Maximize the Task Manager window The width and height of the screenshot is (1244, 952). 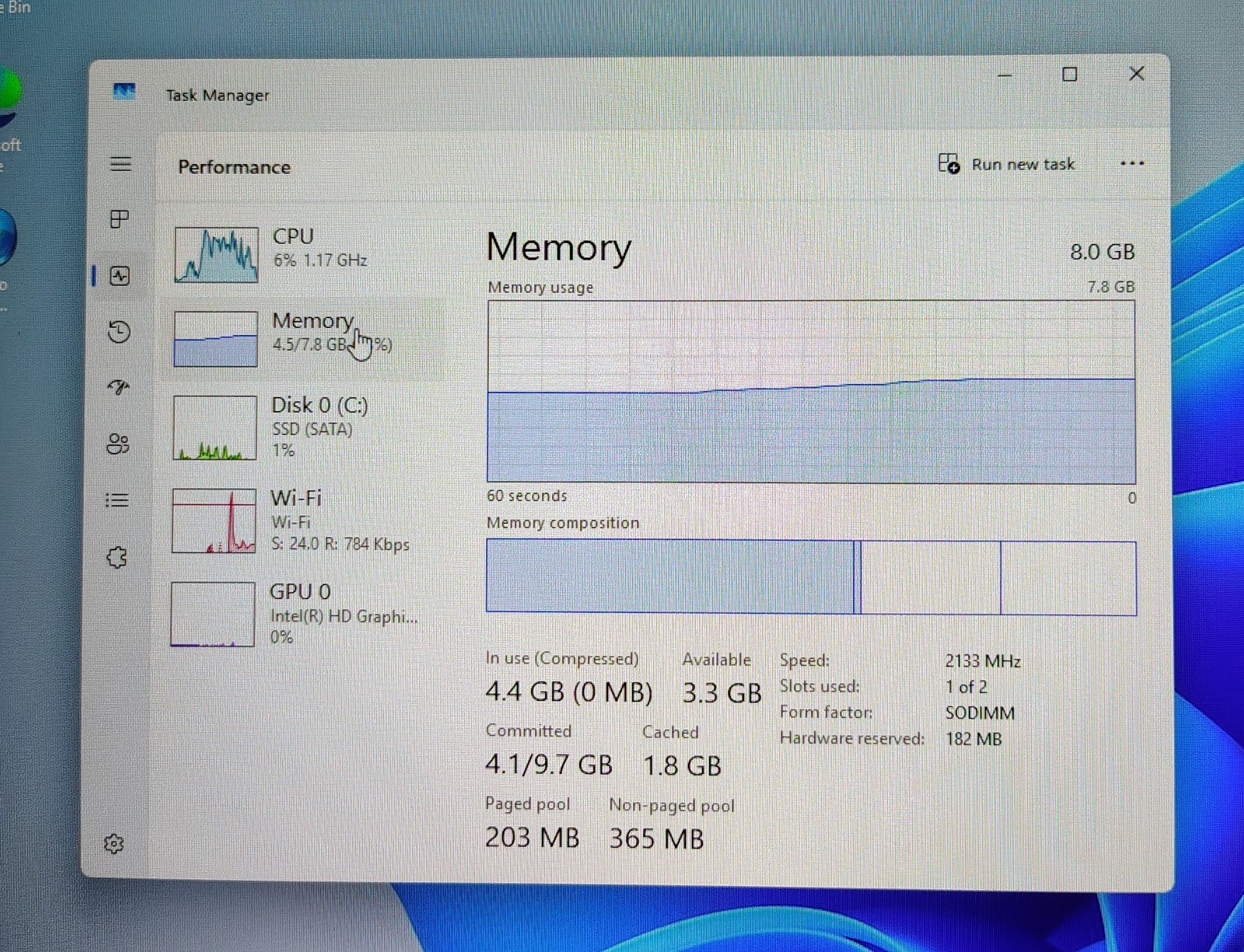(1070, 75)
